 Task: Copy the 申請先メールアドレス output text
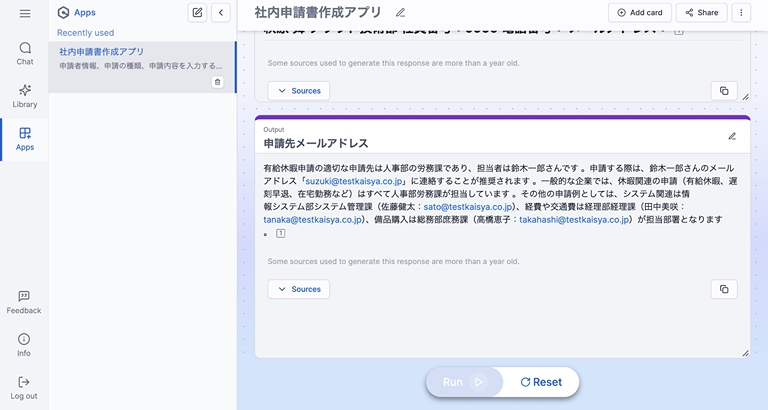[x=723, y=289]
